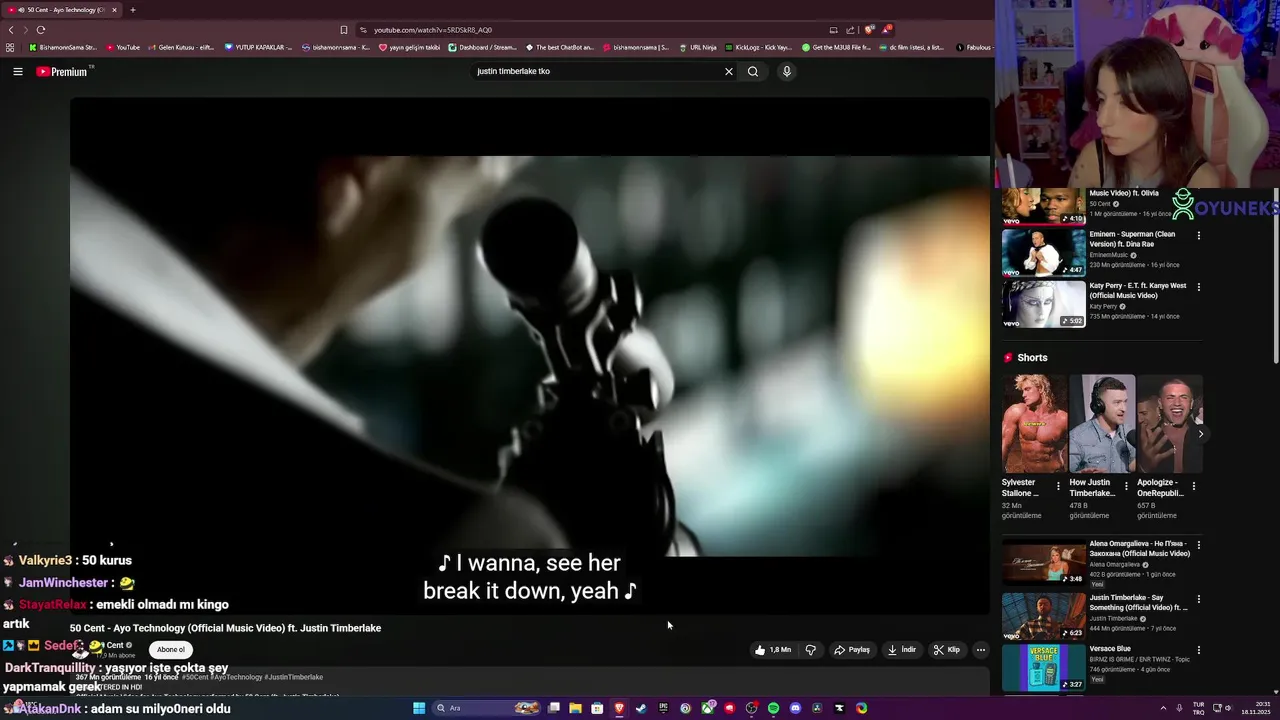
Task: Open options for Apologize OneRepublic short
Action: pyautogui.click(x=1193, y=486)
